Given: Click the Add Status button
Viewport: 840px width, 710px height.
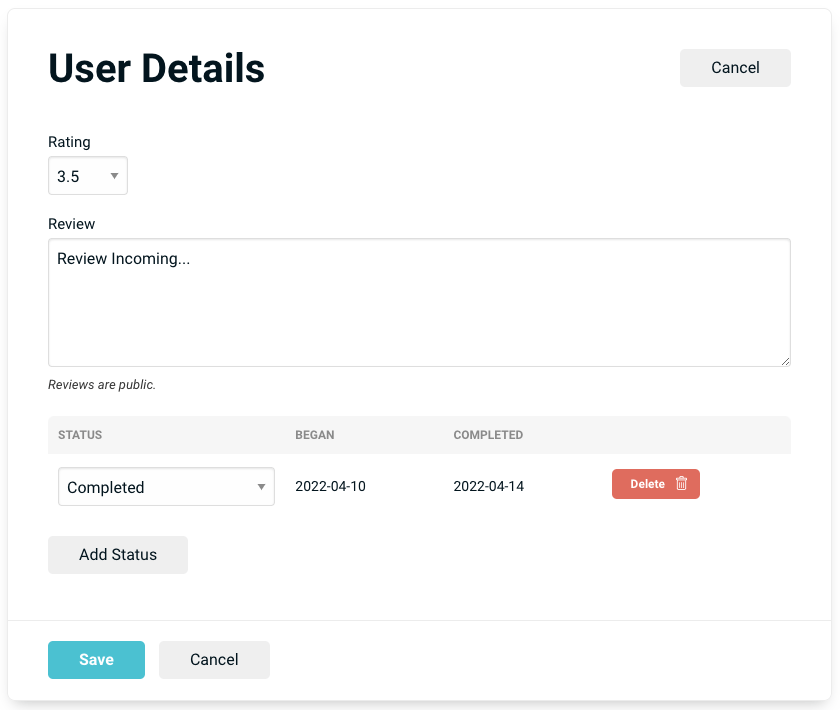Looking at the screenshot, I should click(118, 555).
